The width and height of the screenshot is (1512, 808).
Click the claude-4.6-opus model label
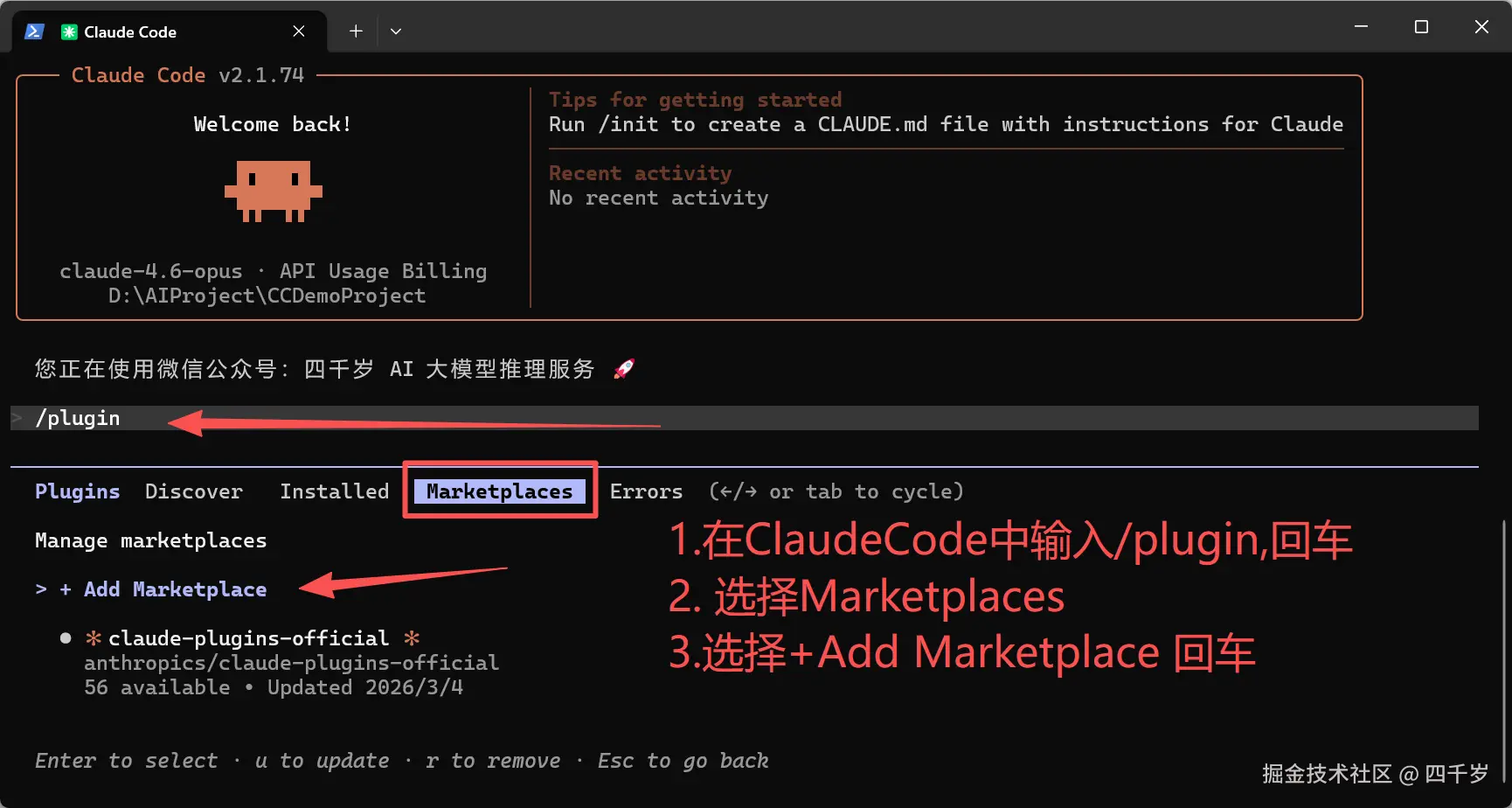[151, 271]
